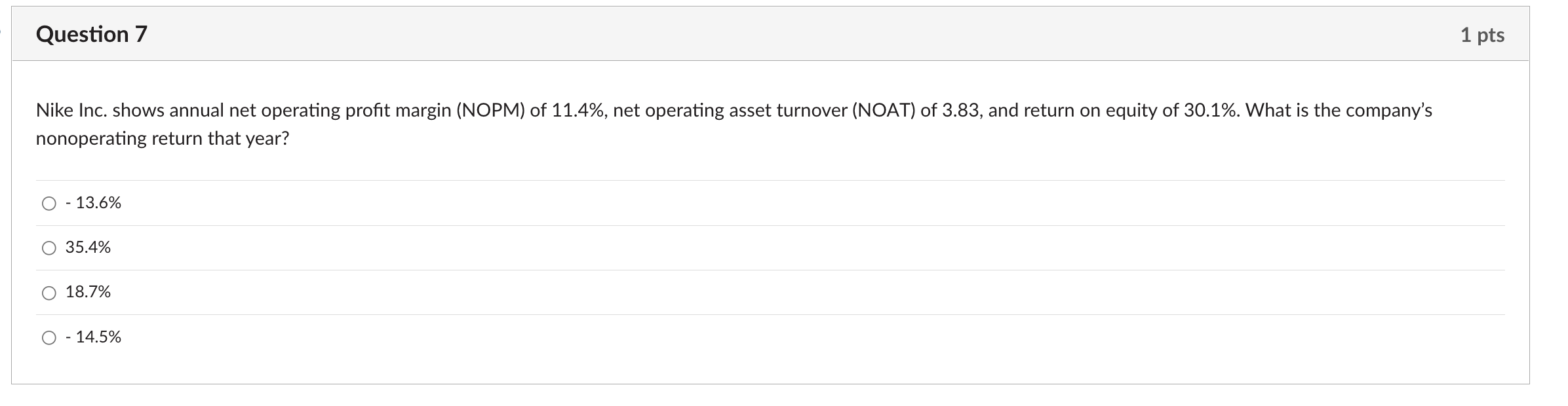Click the "- 14.5%" answer label text

tap(93, 337)
